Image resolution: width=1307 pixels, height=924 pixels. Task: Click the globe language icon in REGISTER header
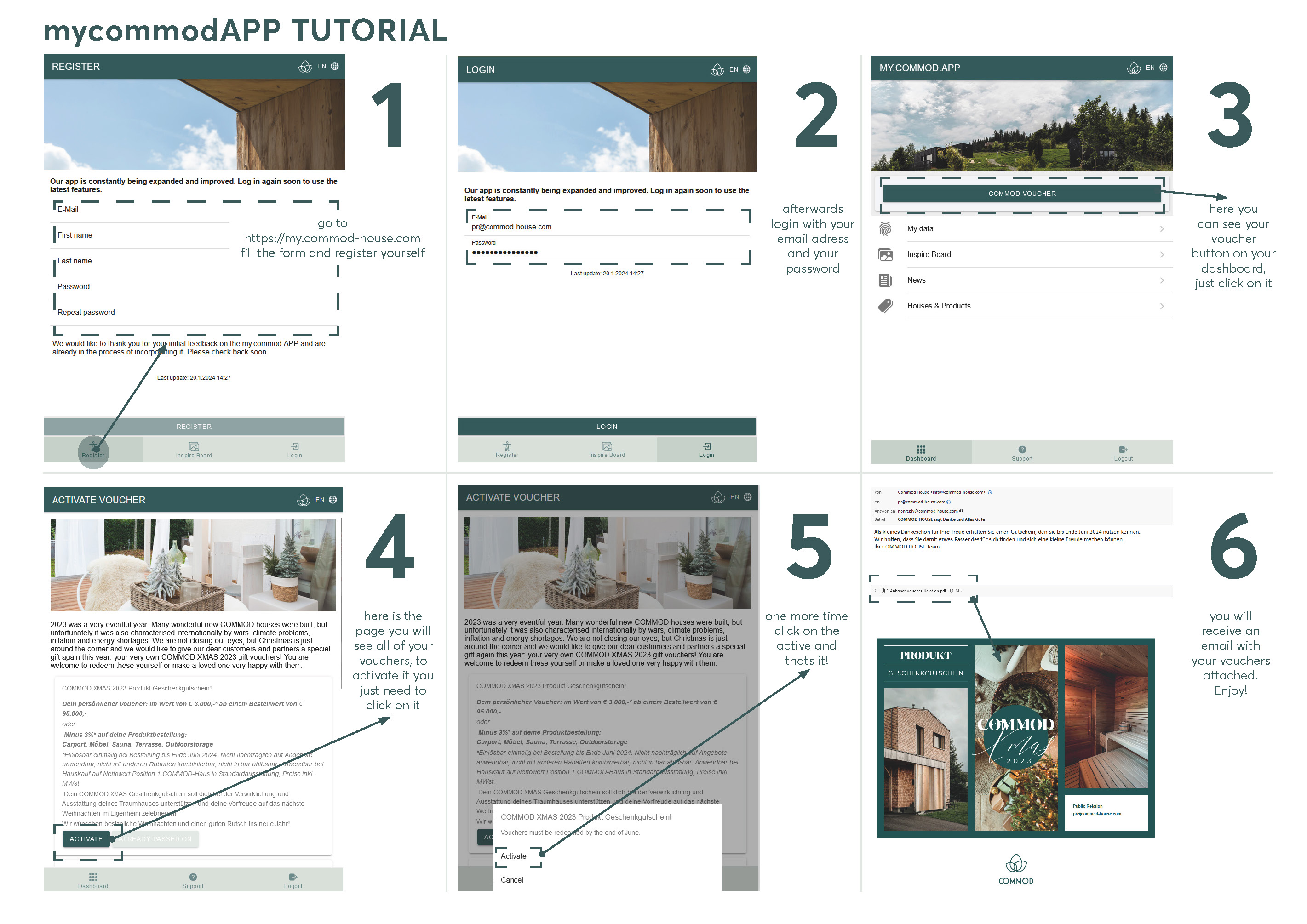[335, 66]
